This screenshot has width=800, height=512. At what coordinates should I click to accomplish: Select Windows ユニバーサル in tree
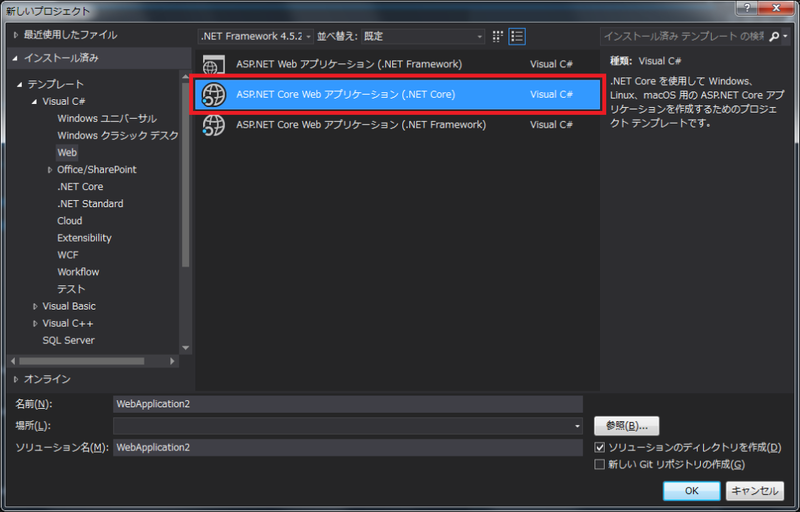click(107, 119)
